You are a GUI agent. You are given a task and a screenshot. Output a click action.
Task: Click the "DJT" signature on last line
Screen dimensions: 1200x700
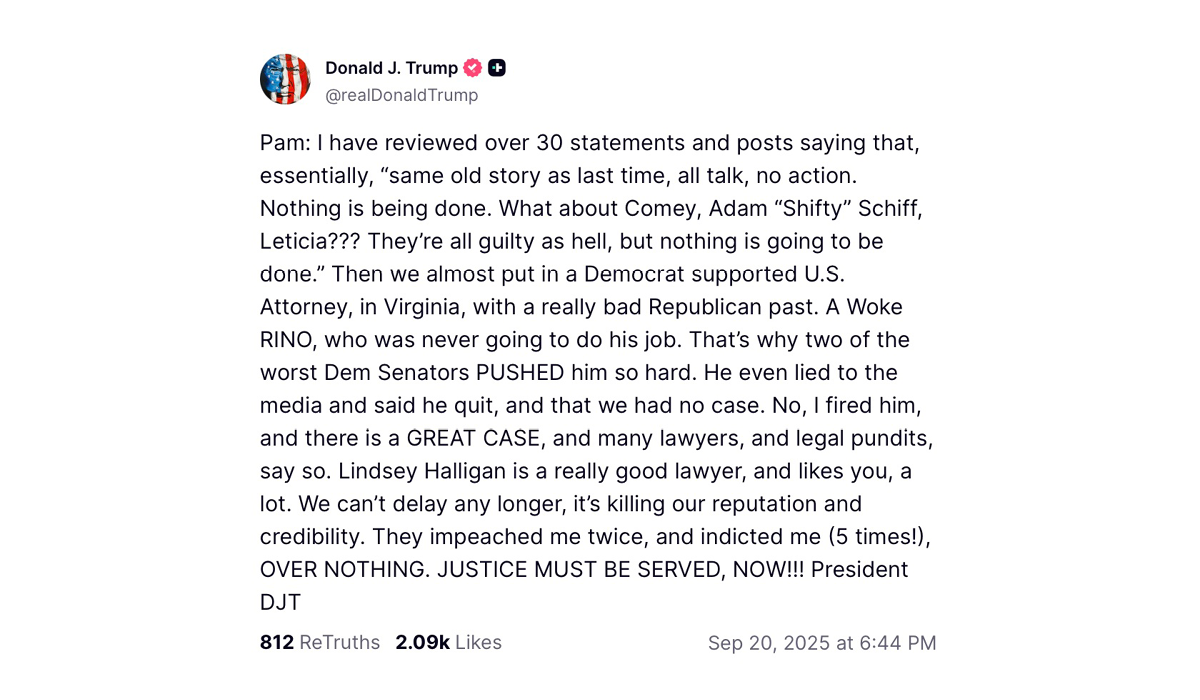pos(281,602)
